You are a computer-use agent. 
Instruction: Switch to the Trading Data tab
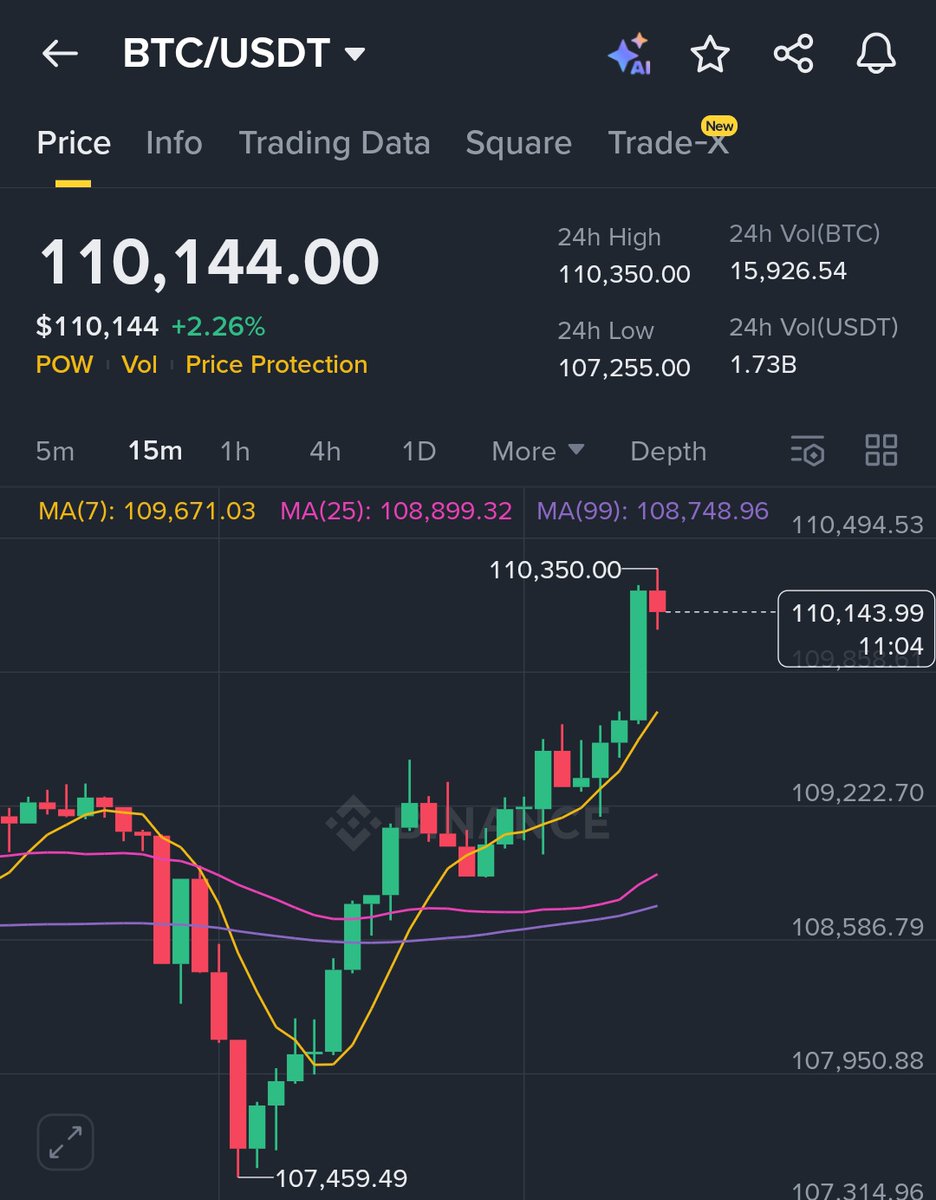334,143
